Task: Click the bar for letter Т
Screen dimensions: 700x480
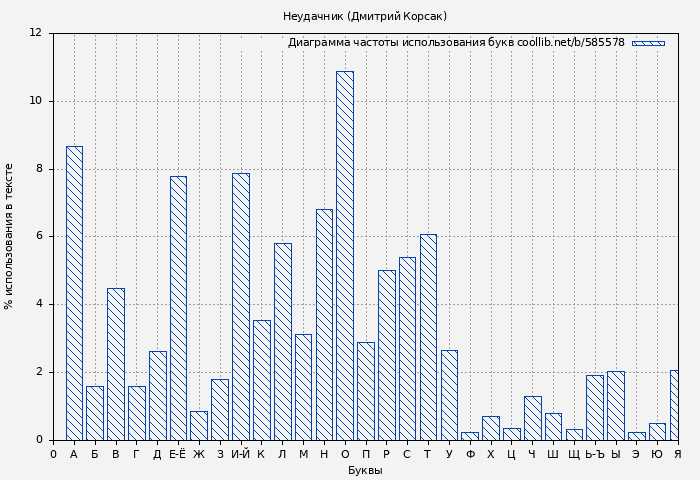Action: click(x=428, y=337)
